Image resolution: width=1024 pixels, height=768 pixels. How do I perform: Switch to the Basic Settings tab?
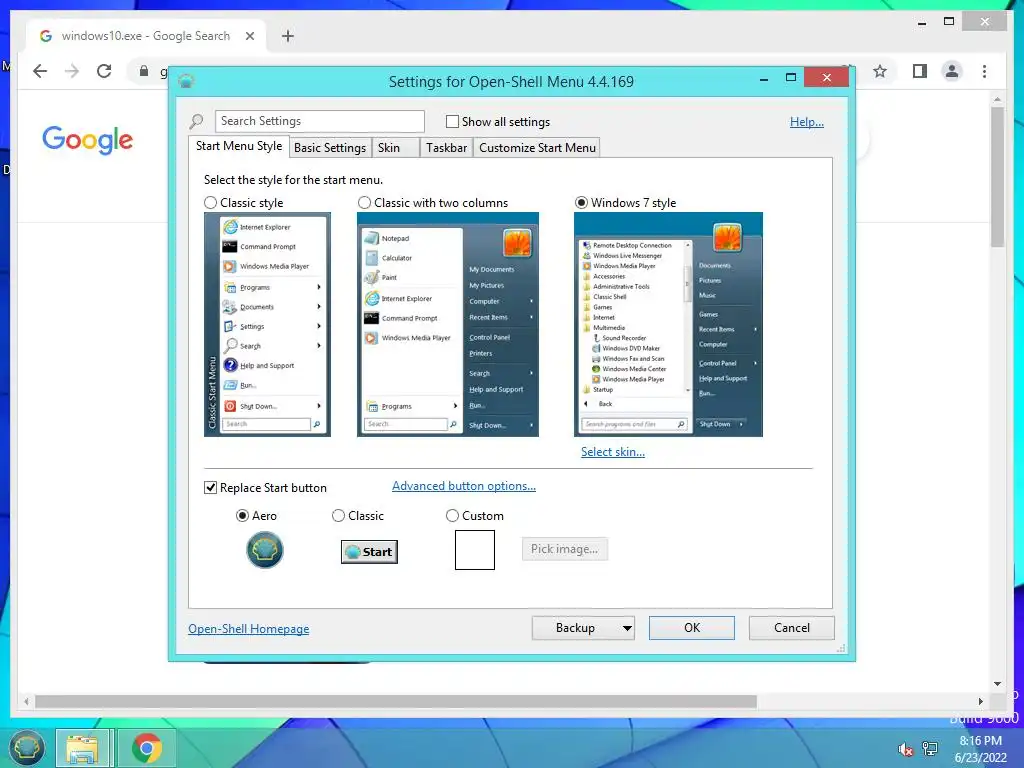pos(330,148)
